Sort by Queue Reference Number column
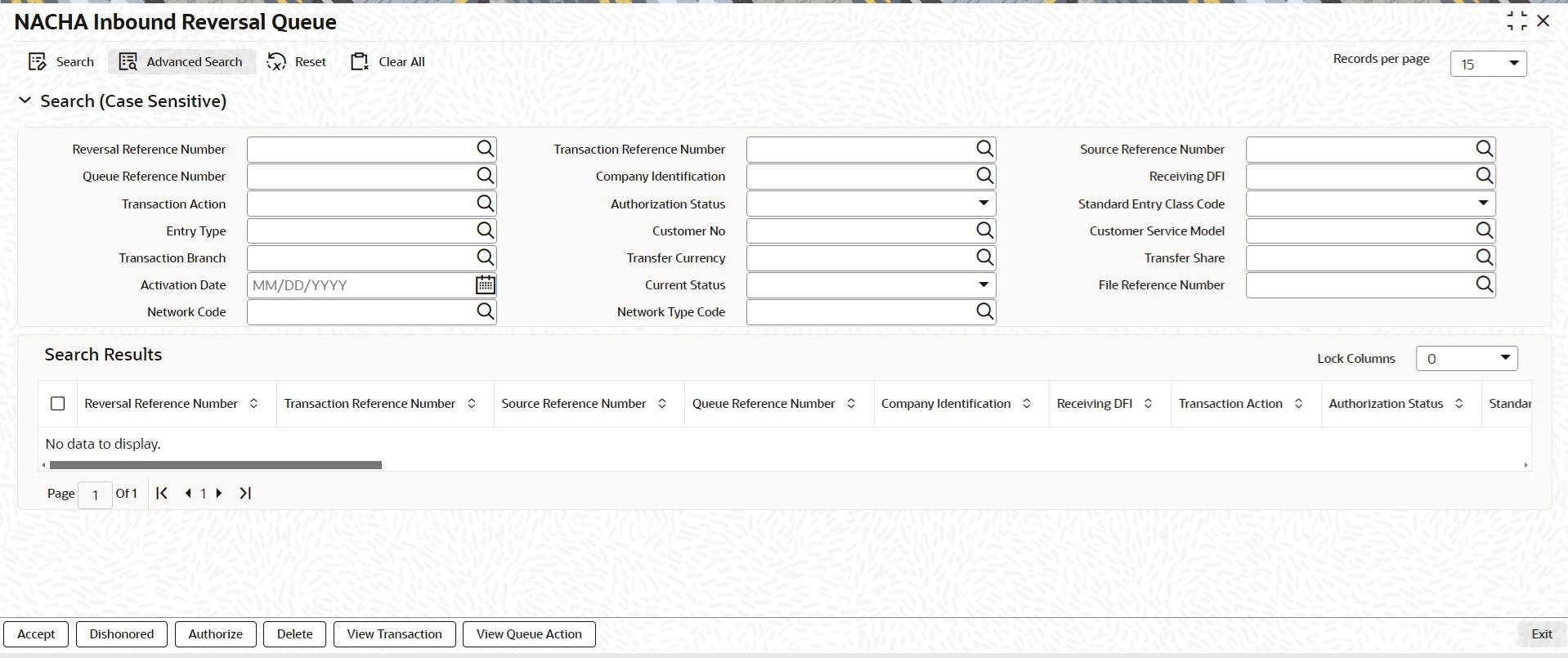 tap(851, 404)
